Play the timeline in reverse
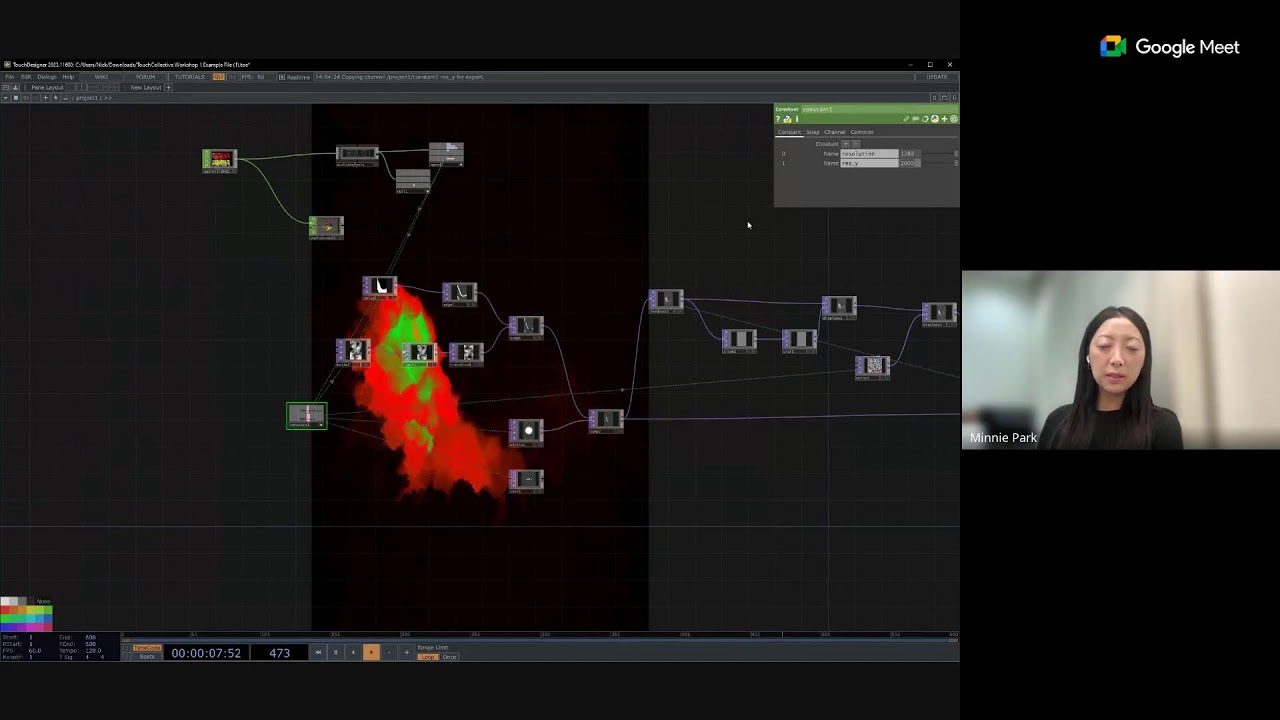1280x720 pixels. 353,653
